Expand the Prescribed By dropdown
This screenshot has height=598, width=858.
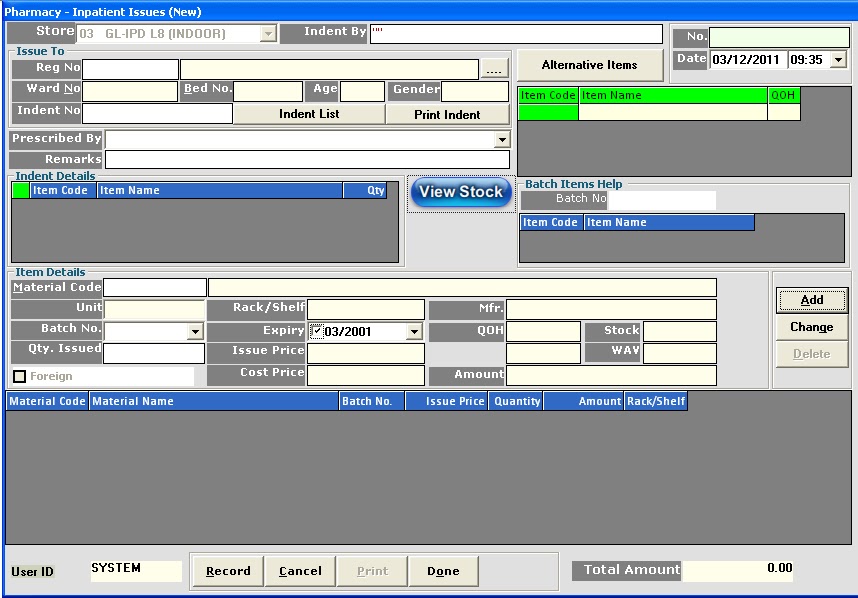500,139
